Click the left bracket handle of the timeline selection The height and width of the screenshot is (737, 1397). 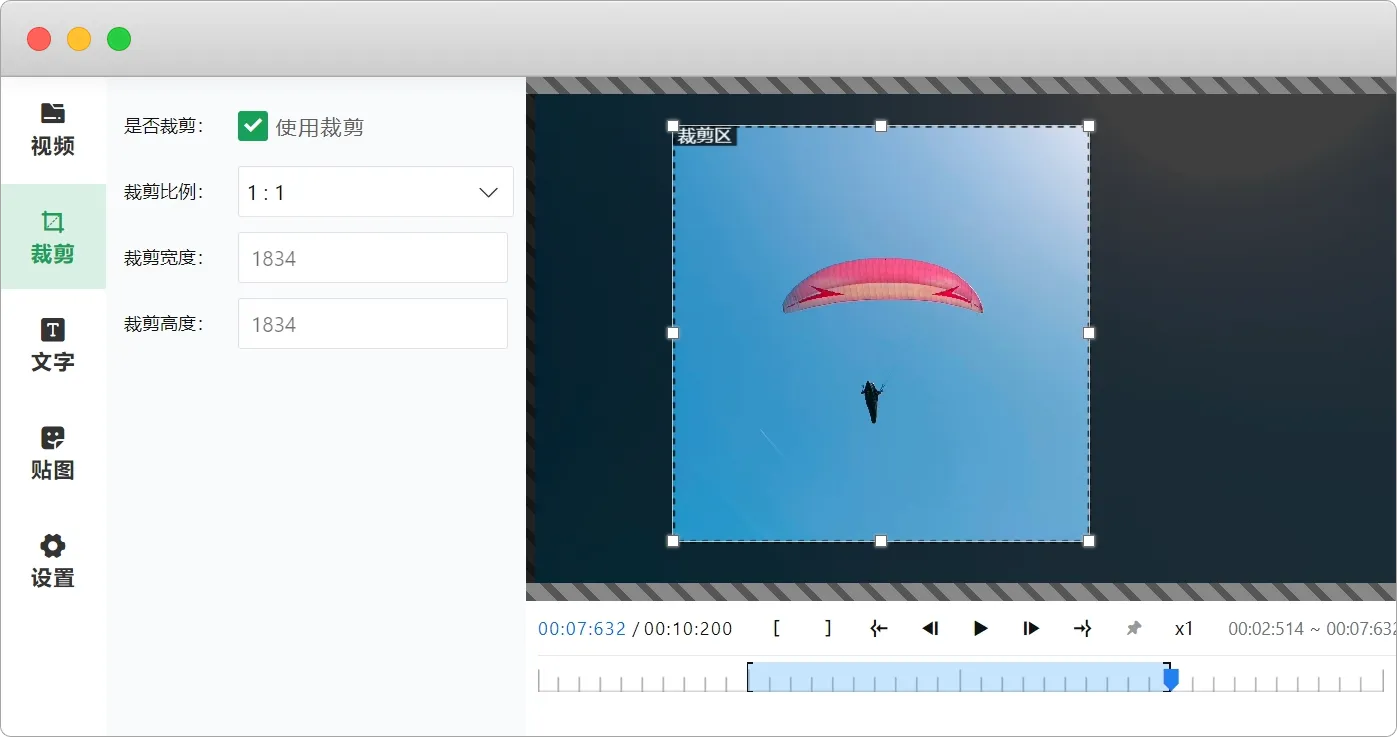[x=749, y=677]
